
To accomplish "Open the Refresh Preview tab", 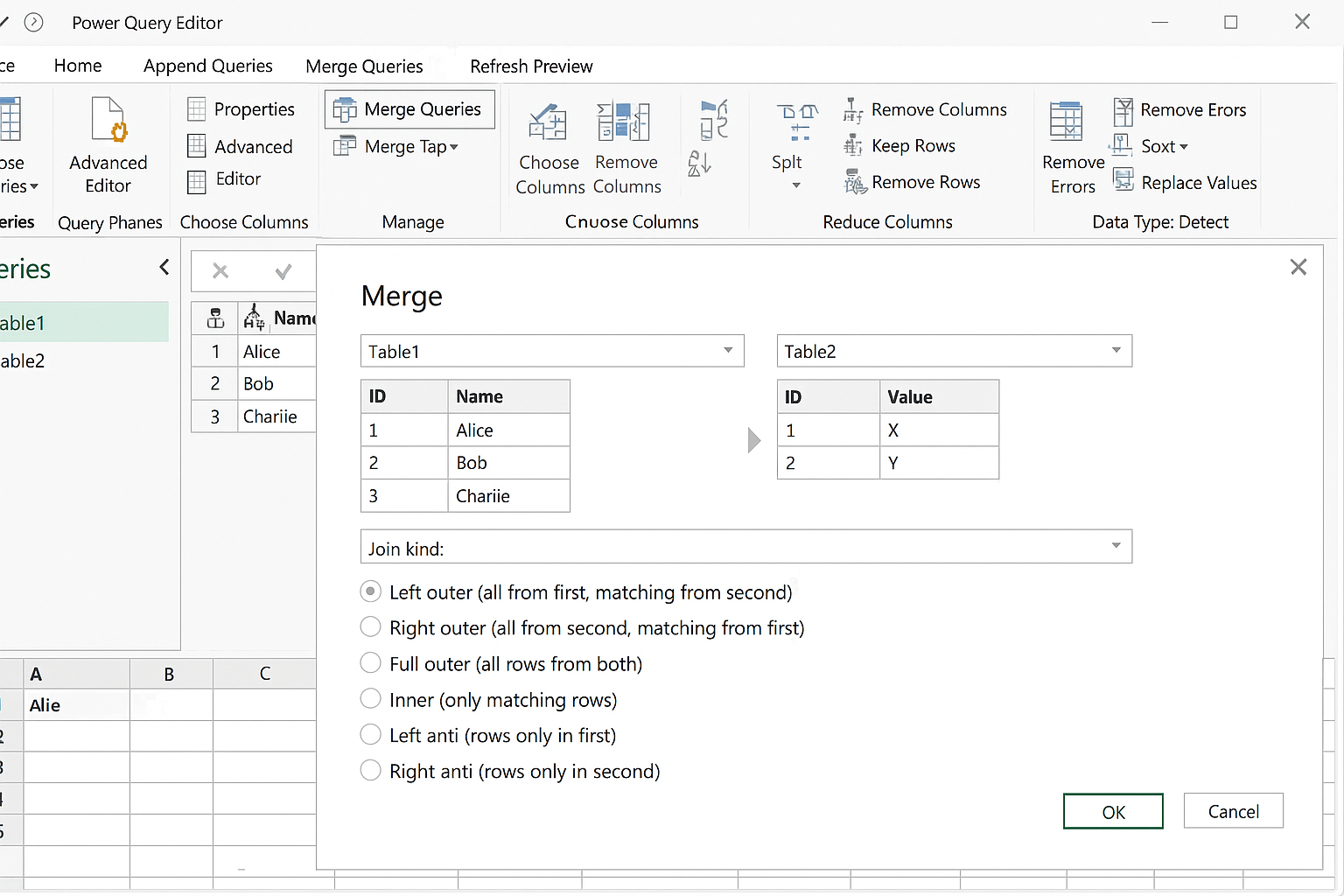I will click(x=531, y=66).
